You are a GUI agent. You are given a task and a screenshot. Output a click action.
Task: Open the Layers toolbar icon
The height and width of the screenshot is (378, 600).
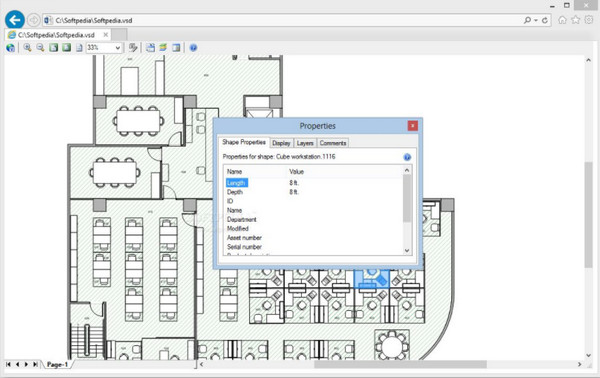pos(163,48)
